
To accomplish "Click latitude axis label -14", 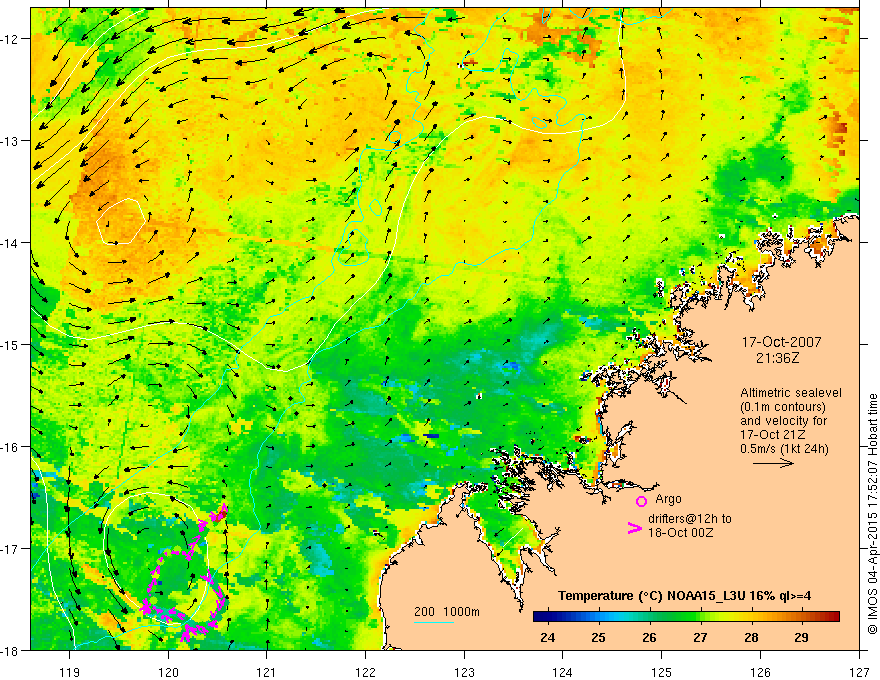I will point(11,243).
